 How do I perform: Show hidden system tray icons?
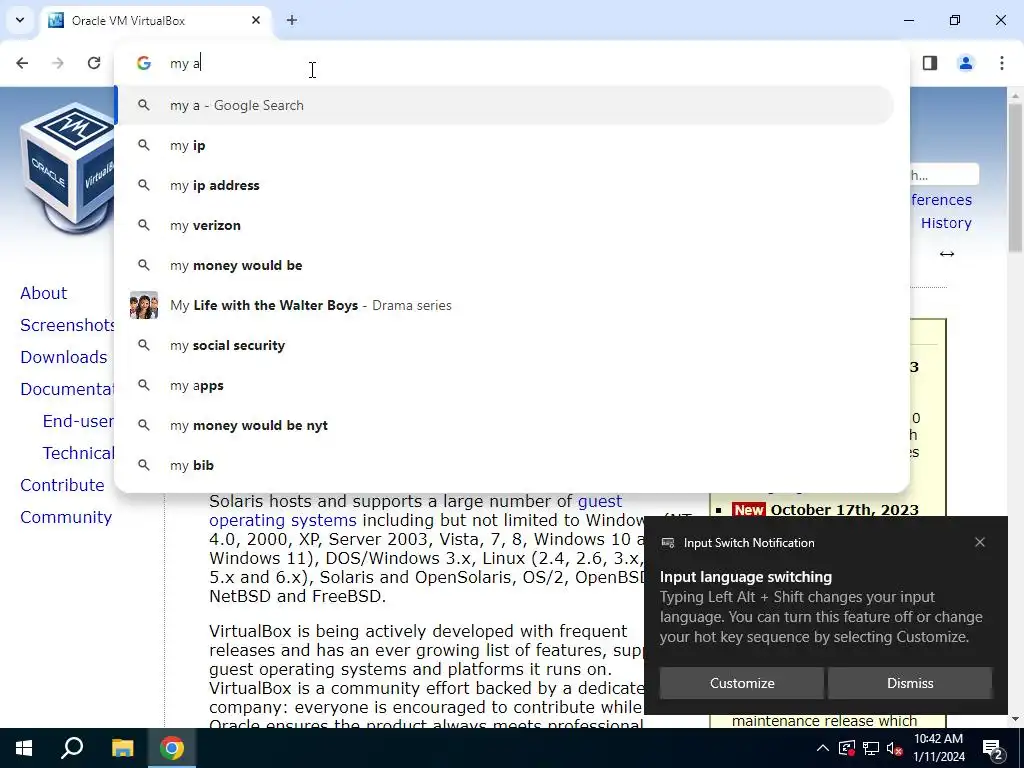coord(823,748)
